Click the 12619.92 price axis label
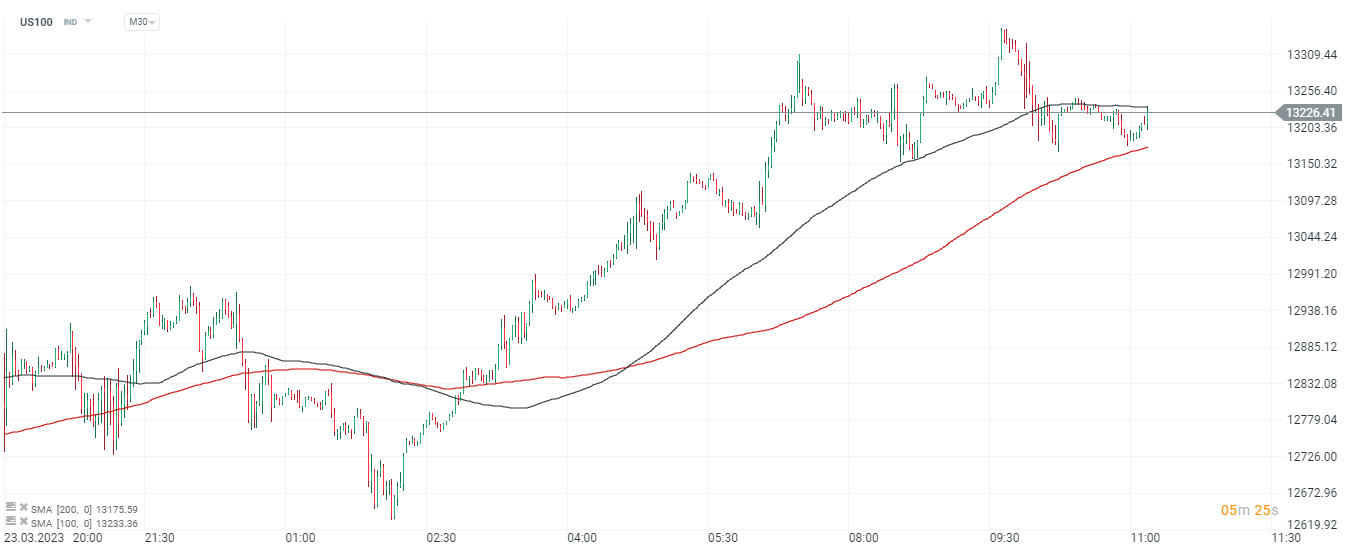This screenshot has width=1347, height=555. [x=1313, y=523]
